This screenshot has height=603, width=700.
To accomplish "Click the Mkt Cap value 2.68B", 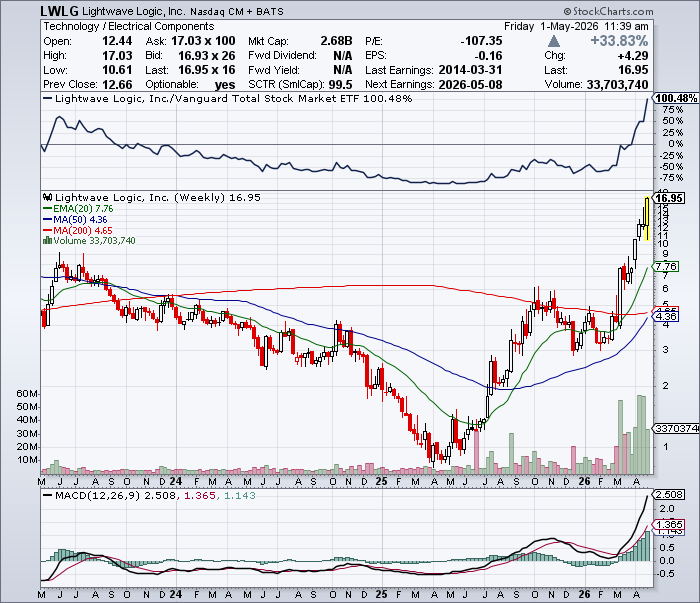I will 336,41.
